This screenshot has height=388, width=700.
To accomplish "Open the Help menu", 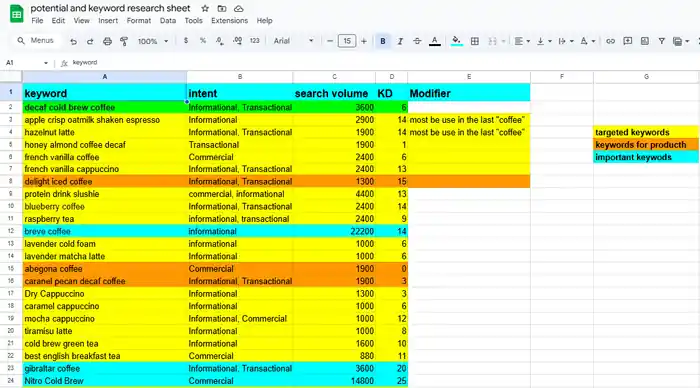I will click(264, 21).
